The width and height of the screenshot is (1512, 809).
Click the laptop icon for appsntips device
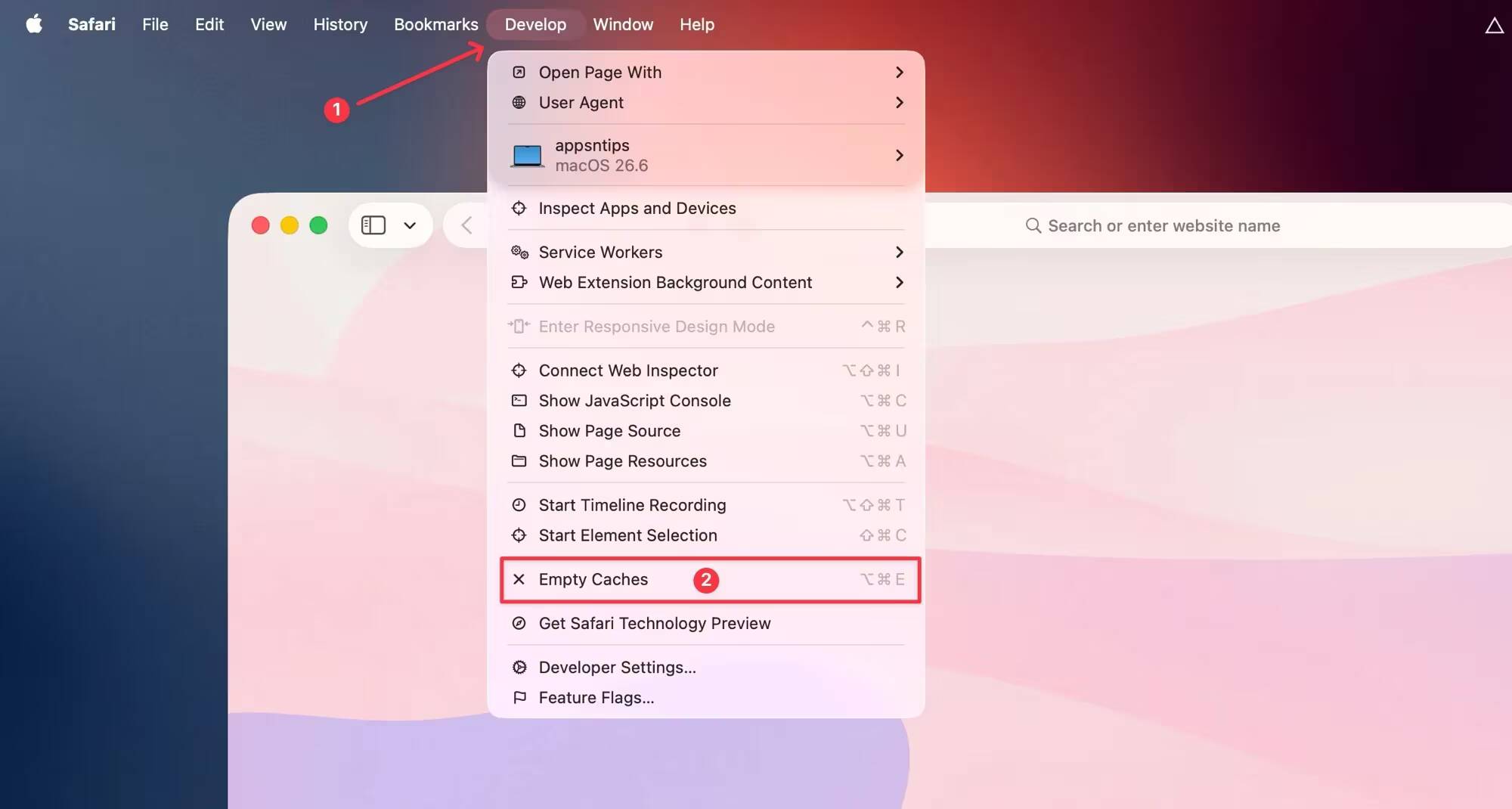[x=527, y=156]
